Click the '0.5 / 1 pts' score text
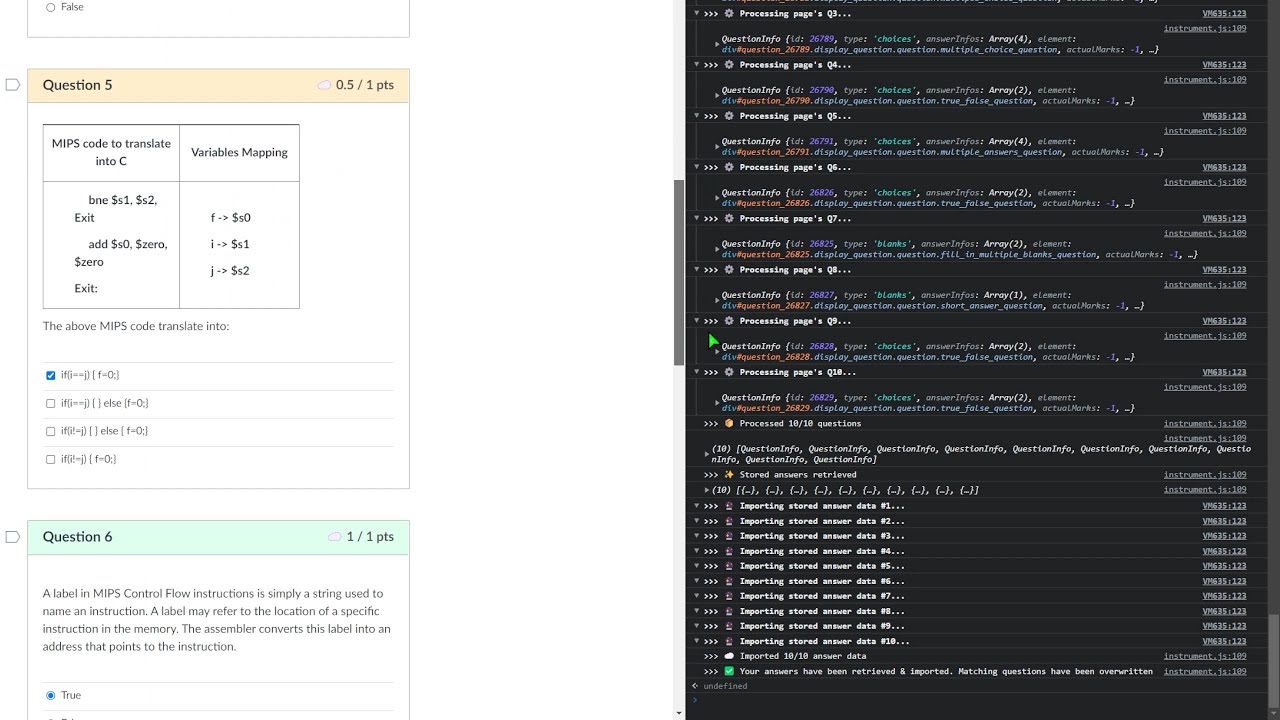Viewport: 1280px width, 720px height. tap(365, 85)
